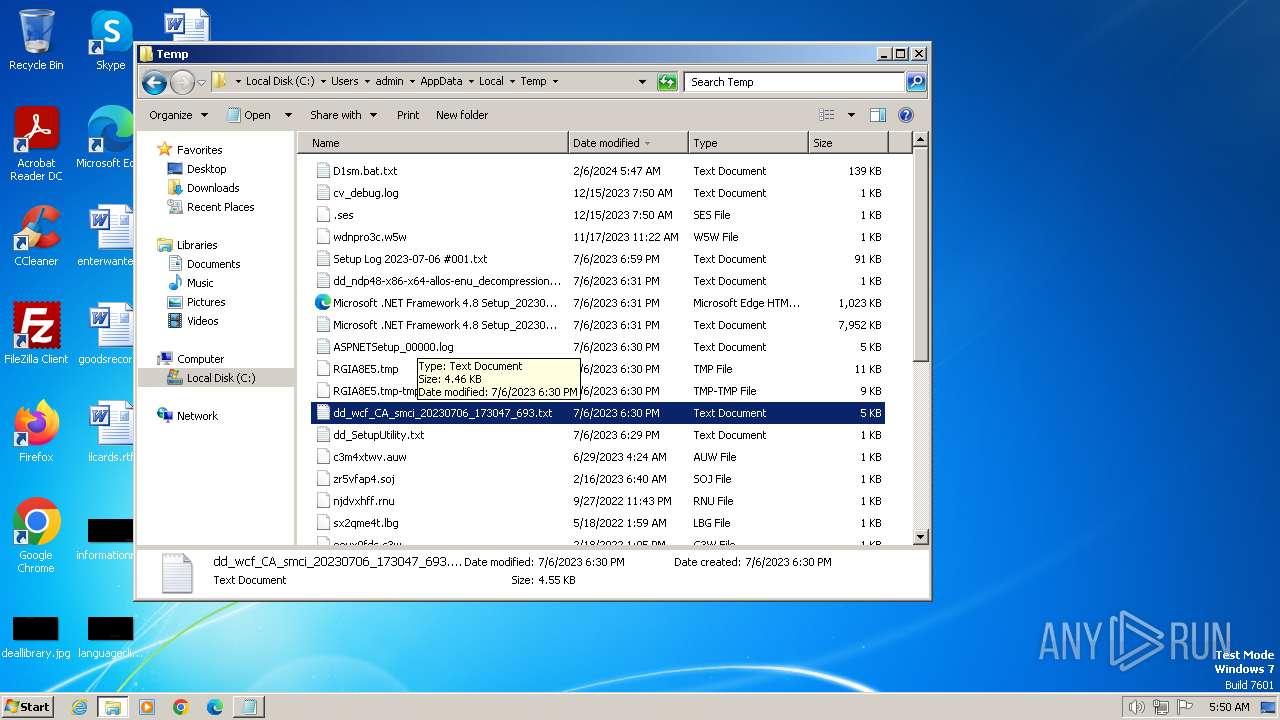Select Favorites in navigation pane
1280x720 pixels.
199,150
